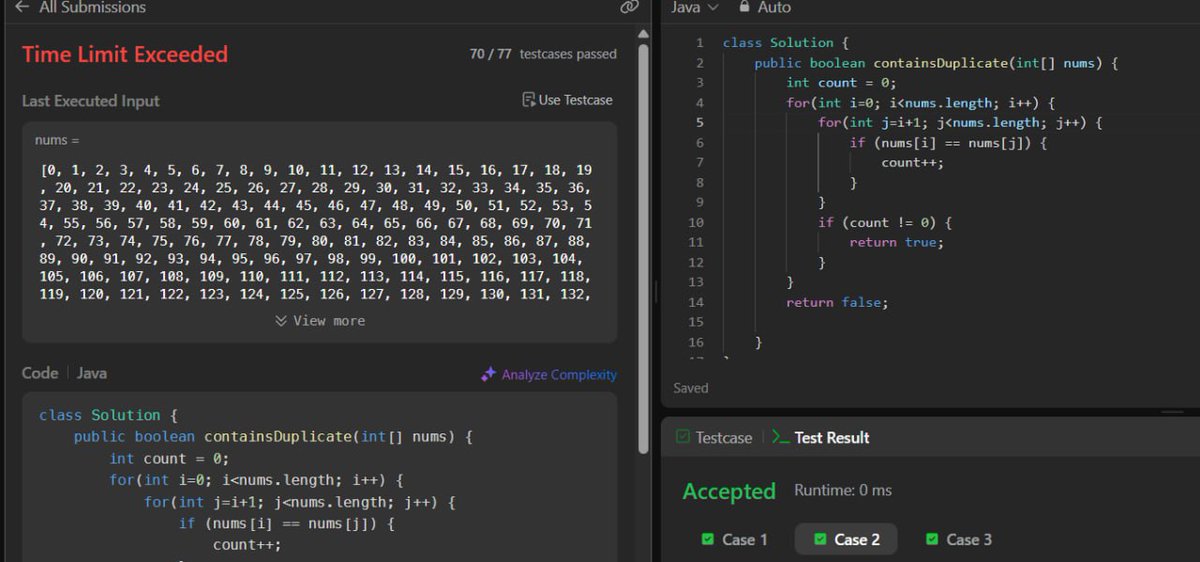
Task: Click the divider handle between the panels
Action: pos(656,290)
